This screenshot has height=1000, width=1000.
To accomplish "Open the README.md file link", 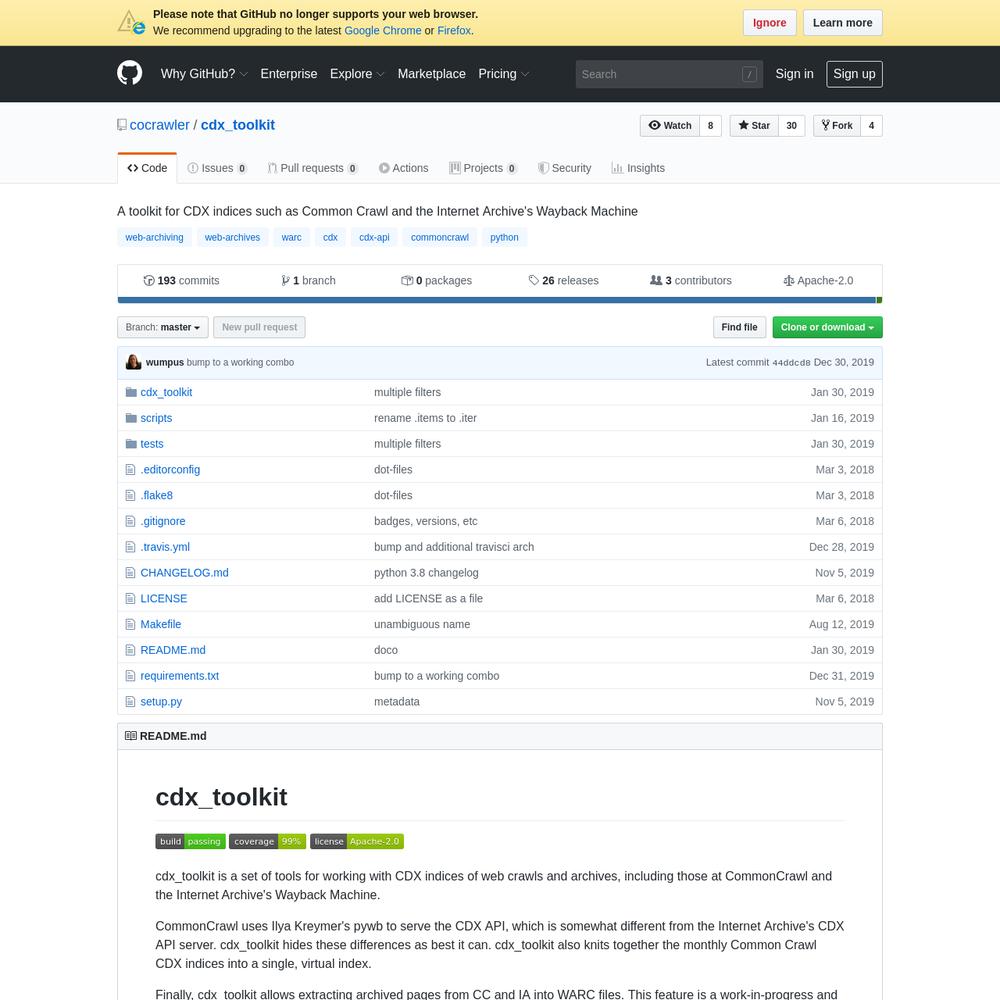I will (173, 650).
